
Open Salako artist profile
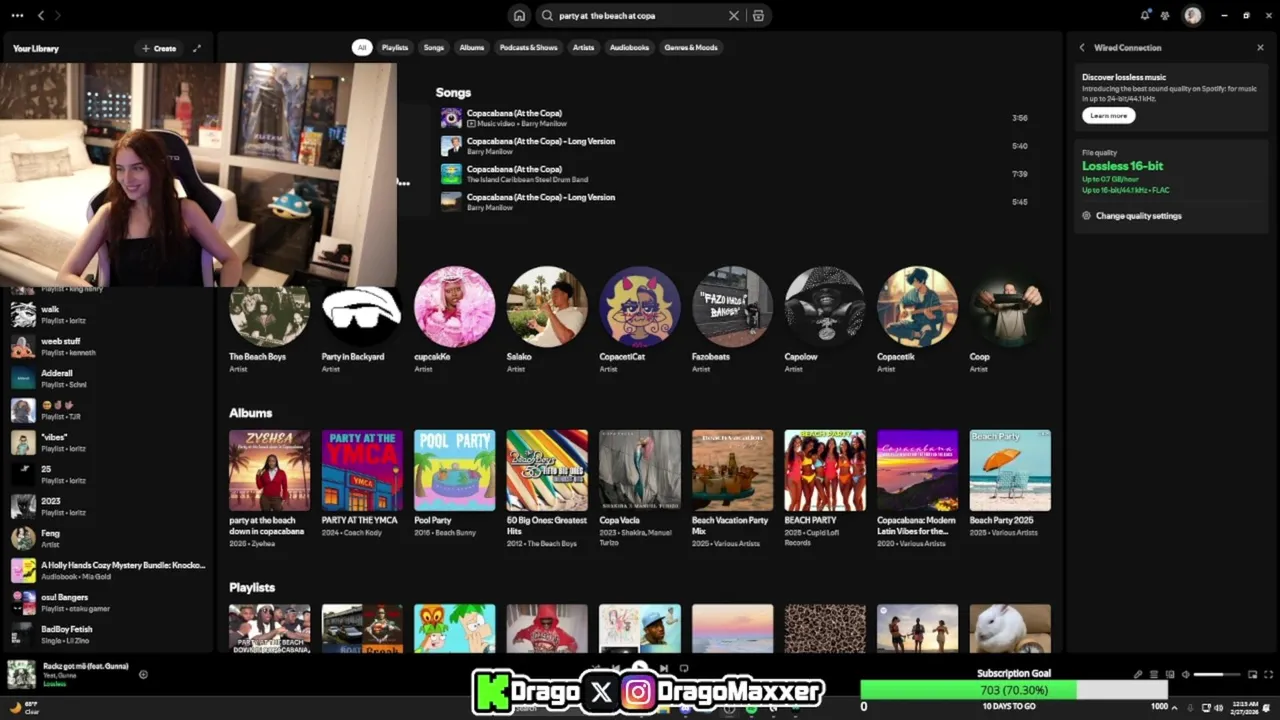click(547, 320)
